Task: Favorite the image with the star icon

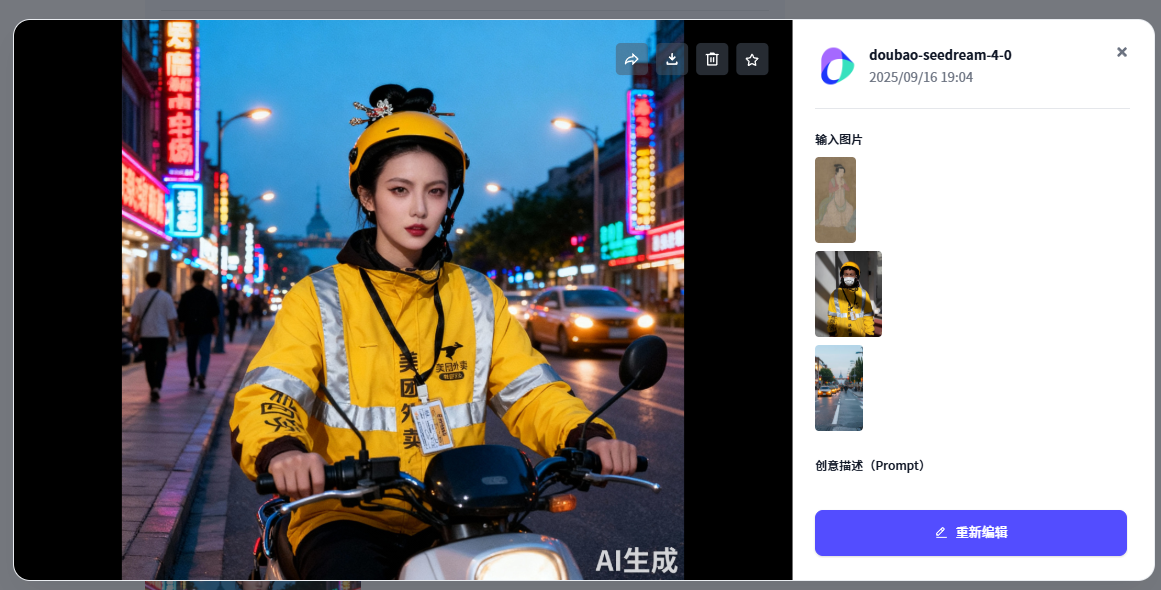Action: tap(752, 59)
